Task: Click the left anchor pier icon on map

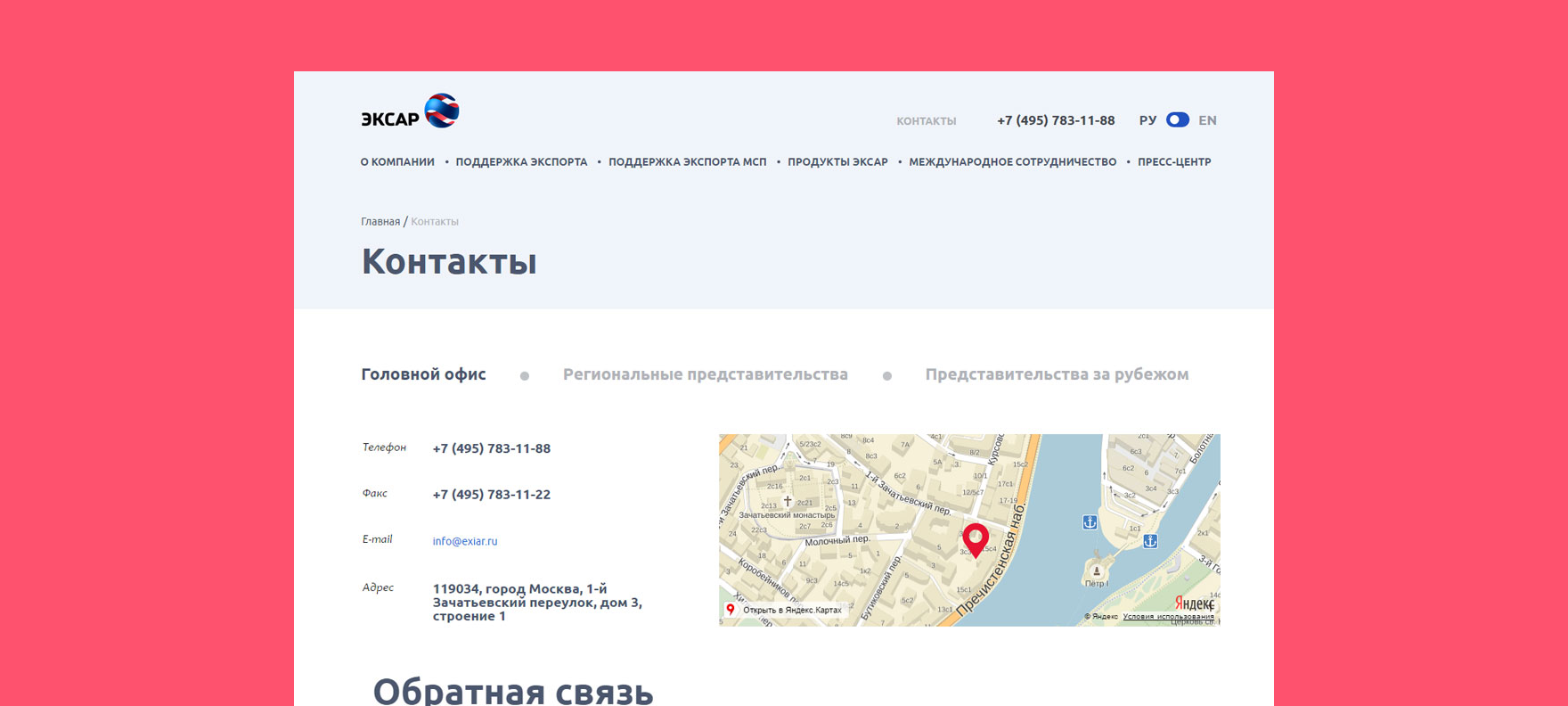Action: [x=1090, y=522]
